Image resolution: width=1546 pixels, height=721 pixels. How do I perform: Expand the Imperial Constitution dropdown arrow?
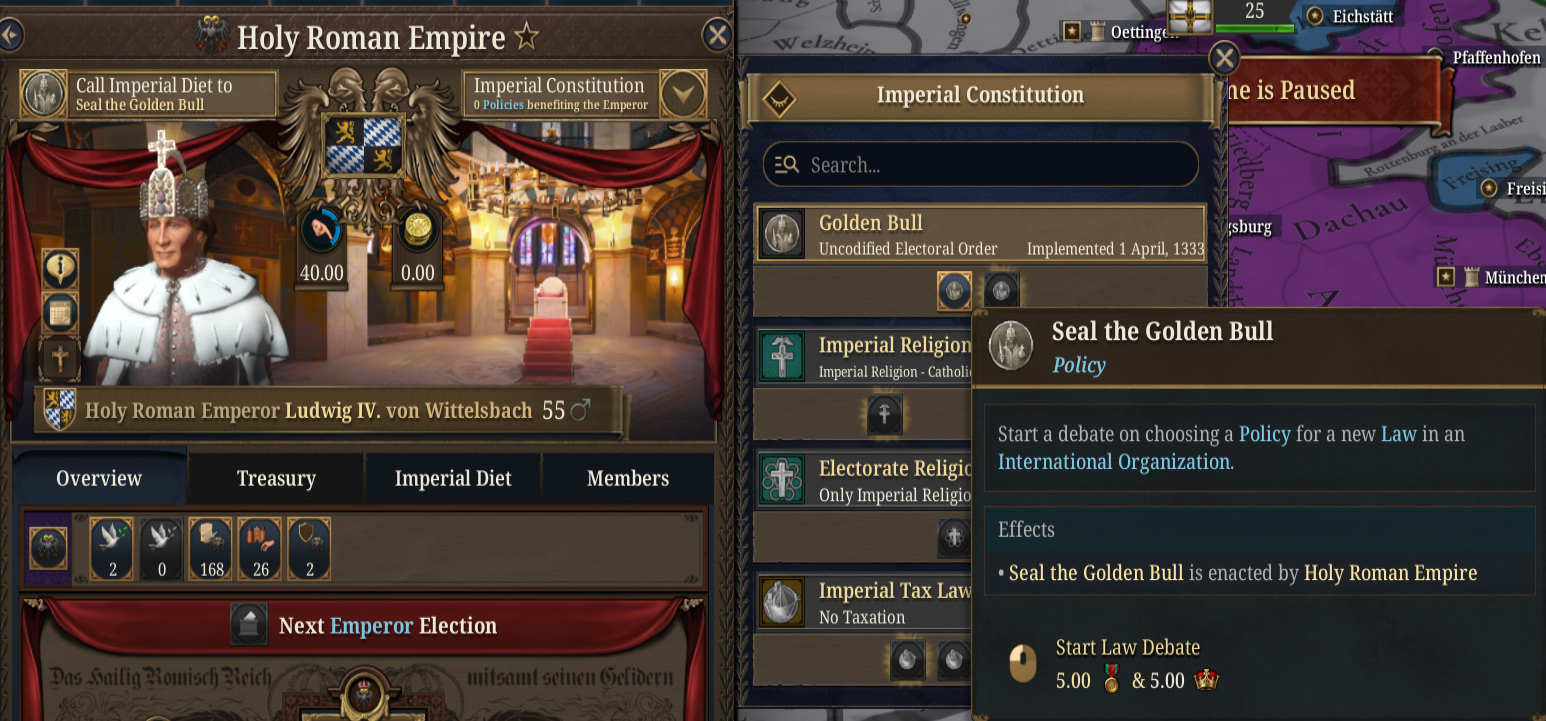pyautogui.click(x=684, y=95)
